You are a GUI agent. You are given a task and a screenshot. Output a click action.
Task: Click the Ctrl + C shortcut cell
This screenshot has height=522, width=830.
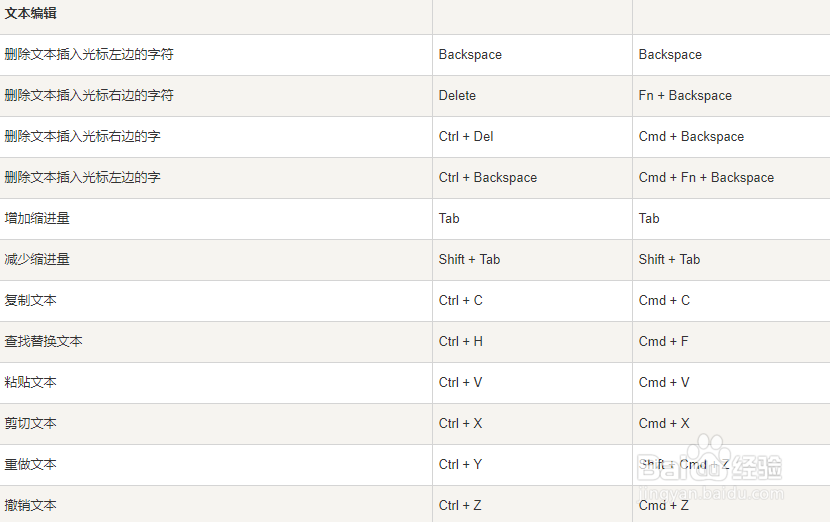tap(461, 301)
